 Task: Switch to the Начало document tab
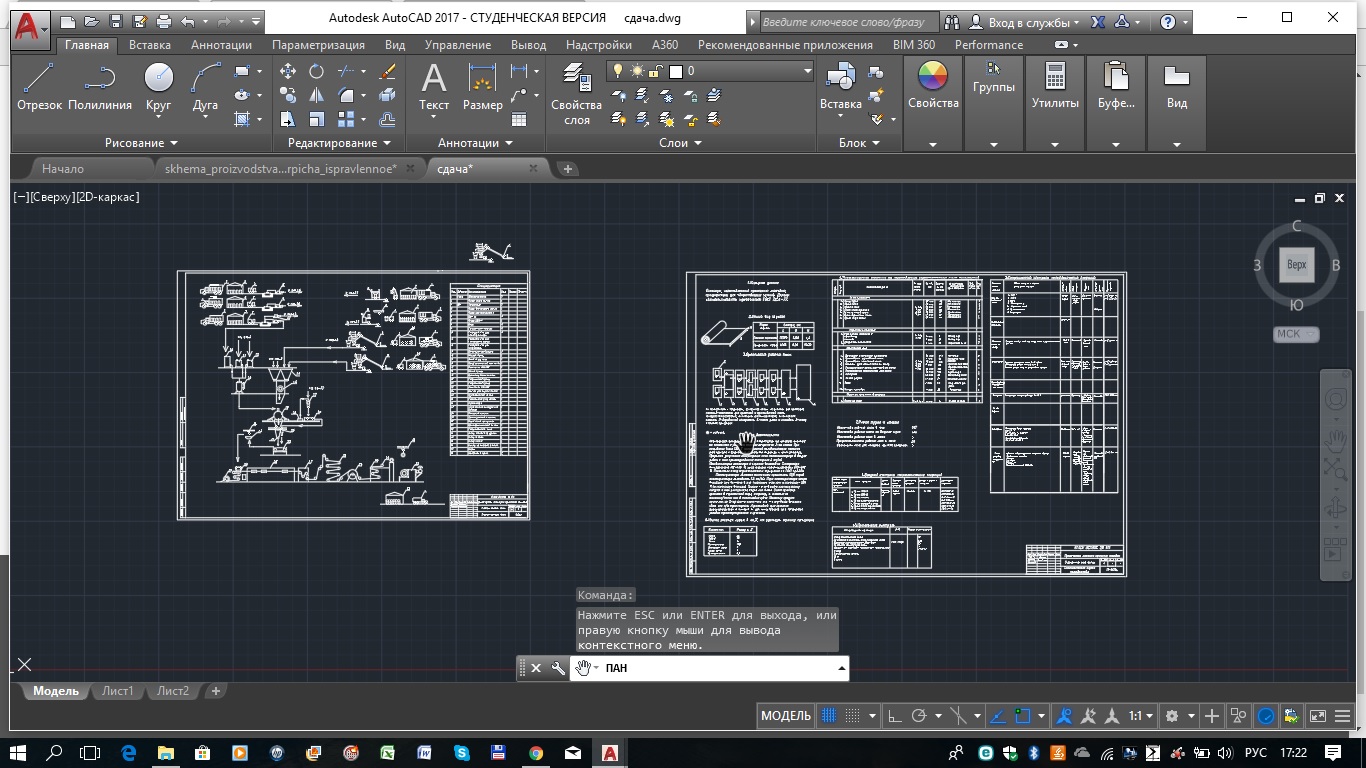point(63,169)
